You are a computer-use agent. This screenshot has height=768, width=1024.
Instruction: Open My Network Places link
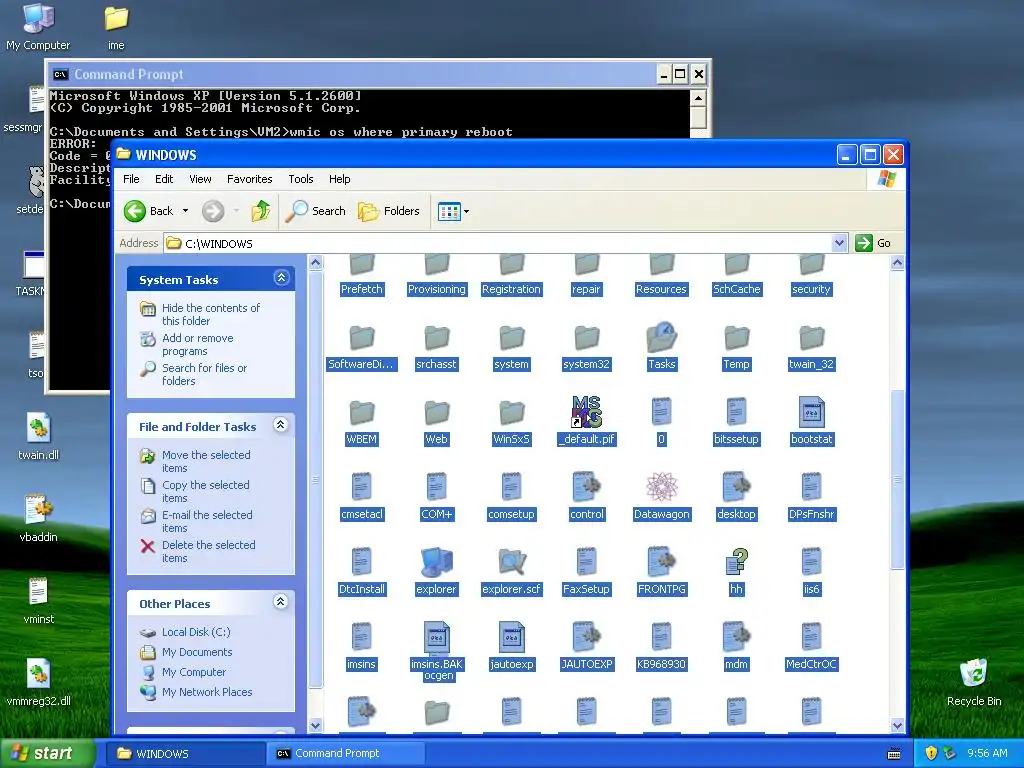click(x=207, y=692)
